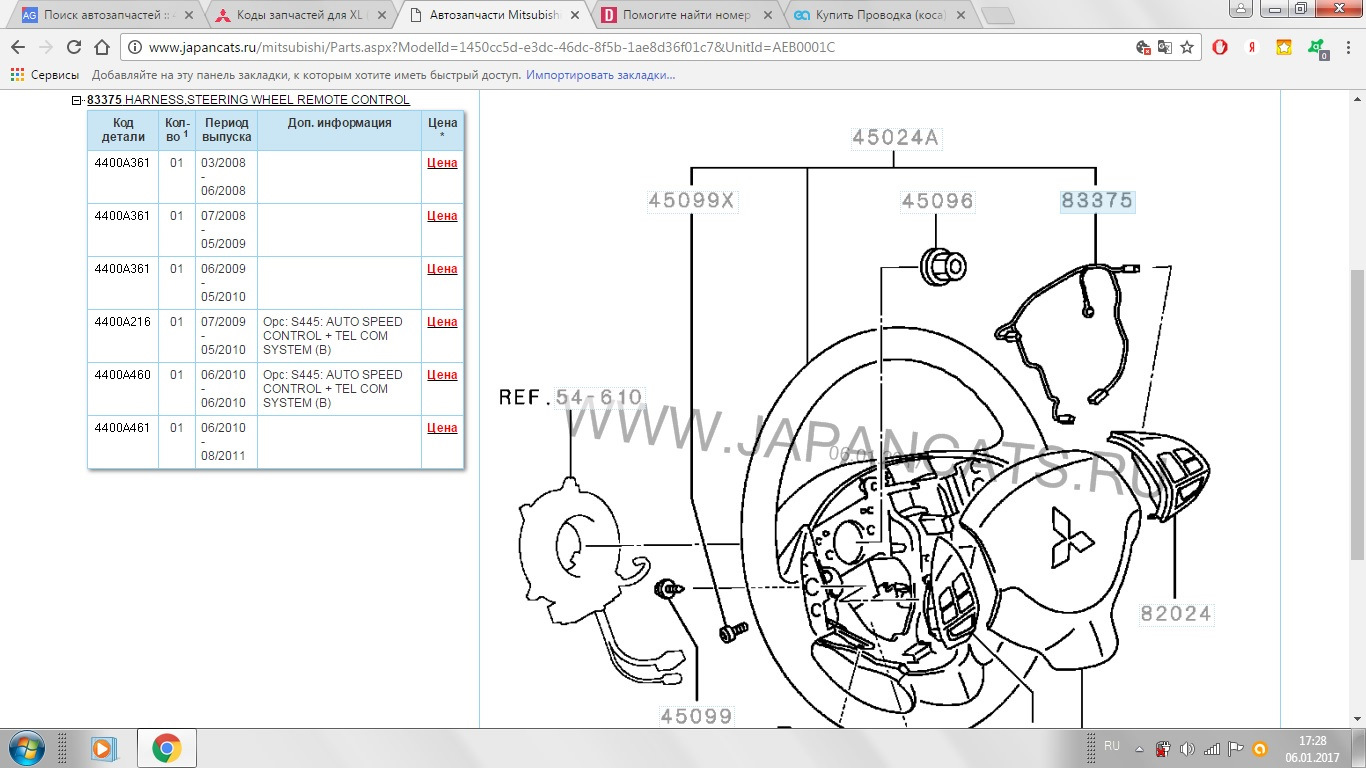Viewport: 1366px width, 768px height.
Task: Click 'Цена' for 4400A361 07/2008 row
Action: tap(442, 216)
